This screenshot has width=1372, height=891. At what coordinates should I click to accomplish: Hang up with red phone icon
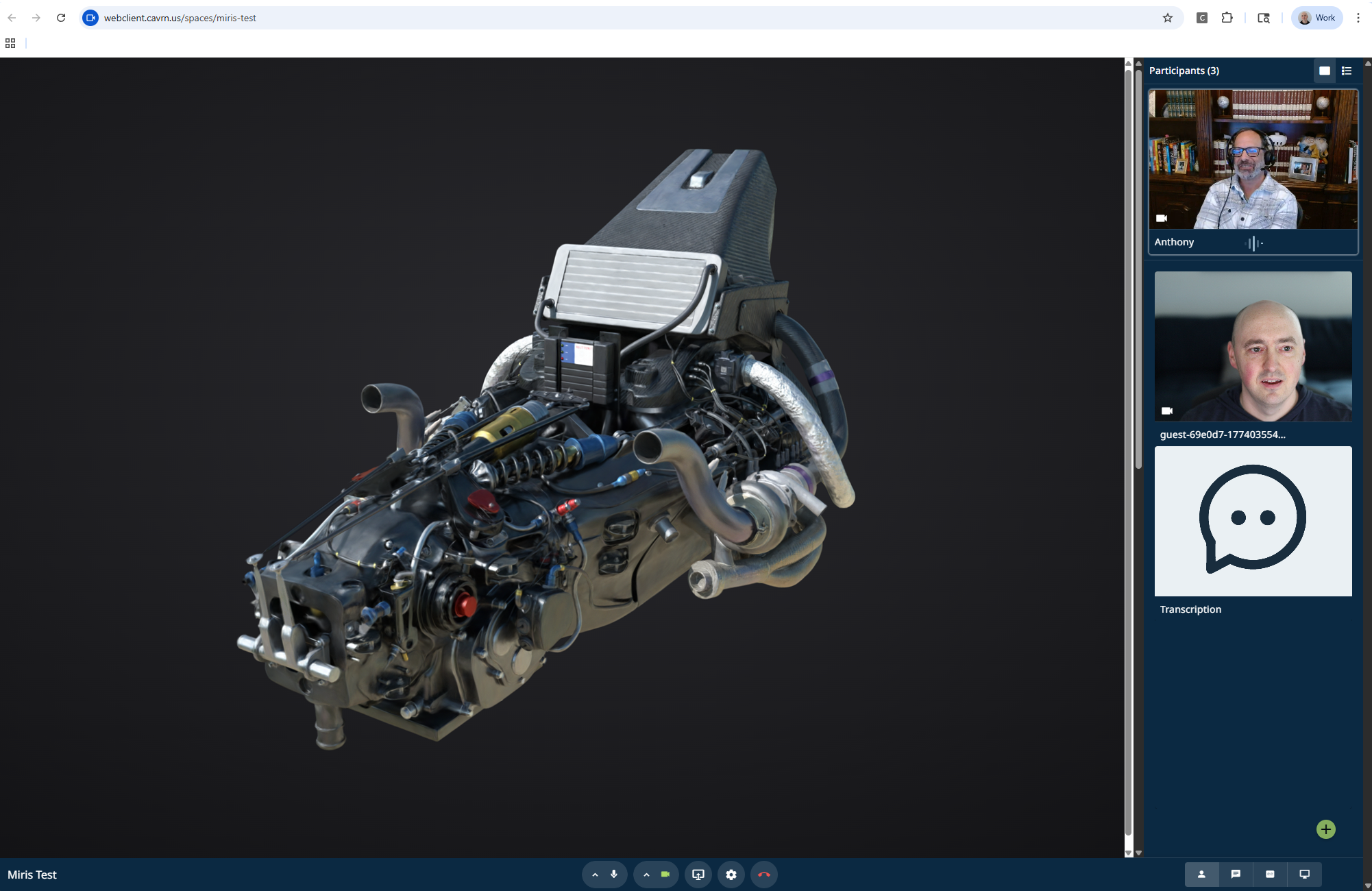tap(764, 875)
